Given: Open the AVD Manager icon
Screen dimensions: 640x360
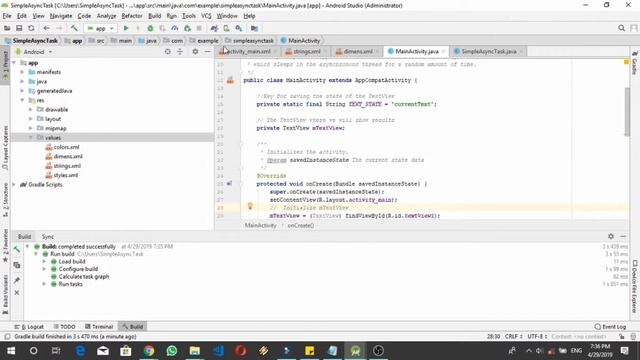Looking at the screenshot, I should click(x=226, y=28).
